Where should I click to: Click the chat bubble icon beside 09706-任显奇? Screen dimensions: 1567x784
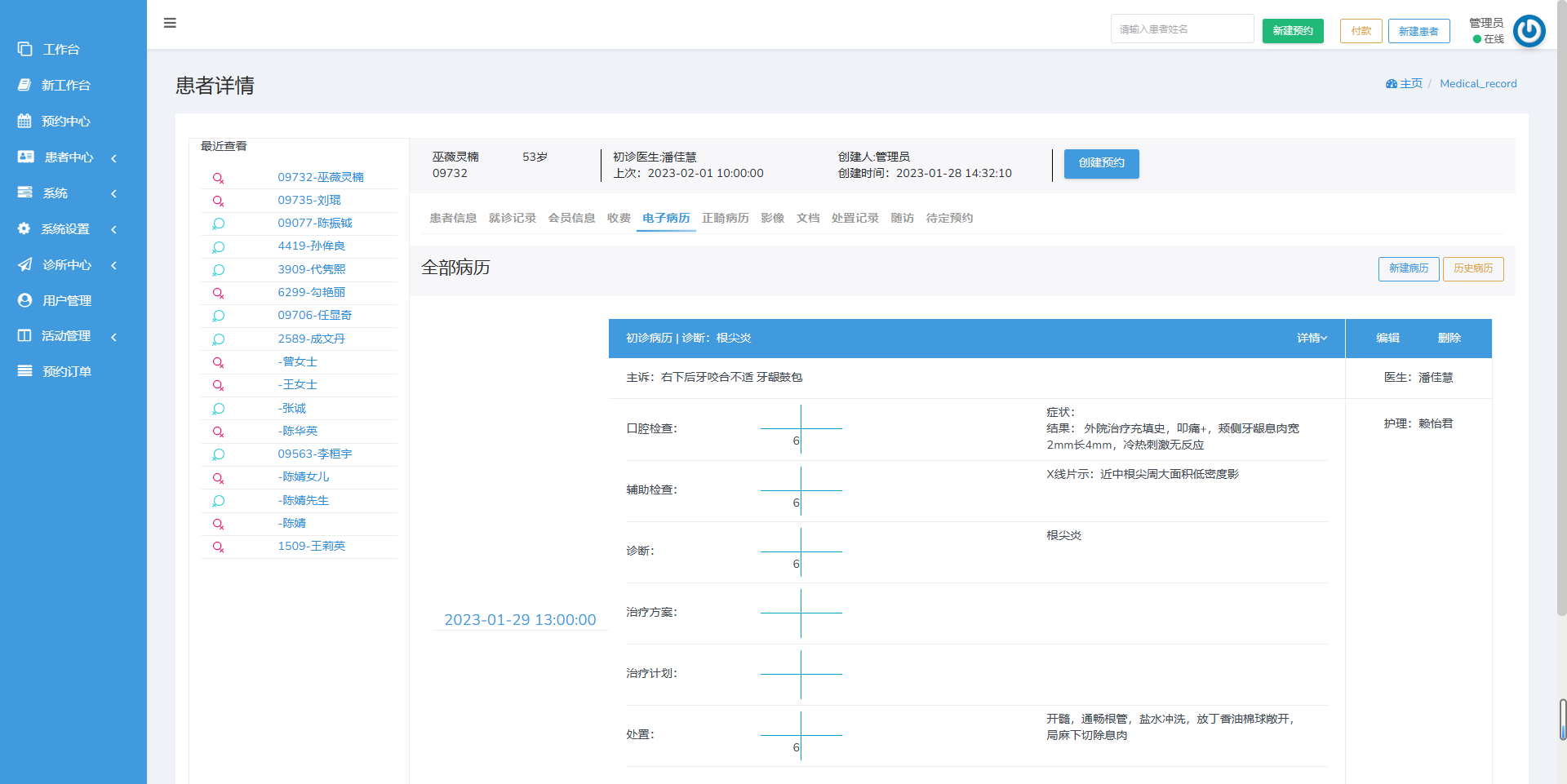218,316
